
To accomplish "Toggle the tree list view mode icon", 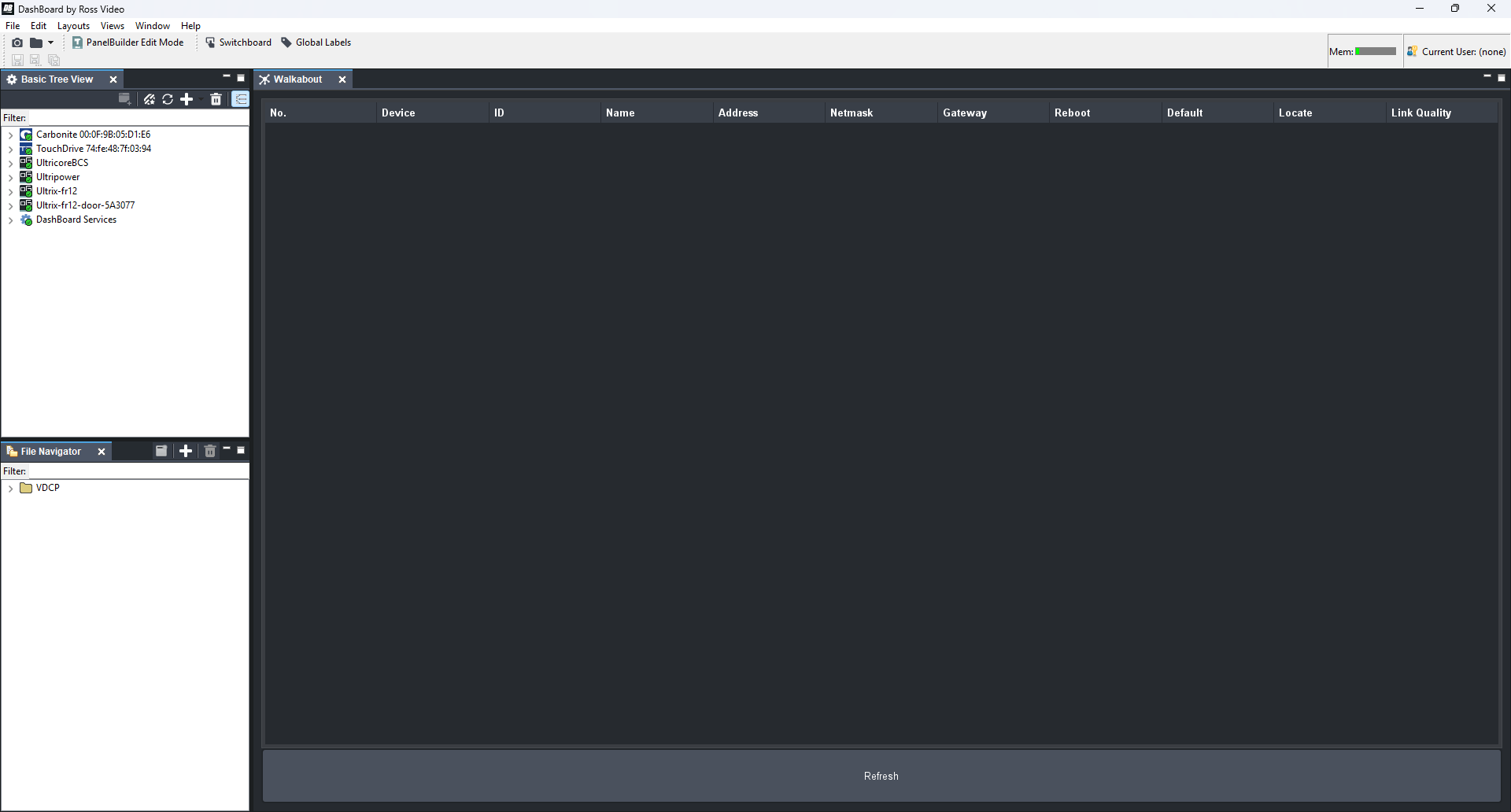I will click(x=241, y=99).
